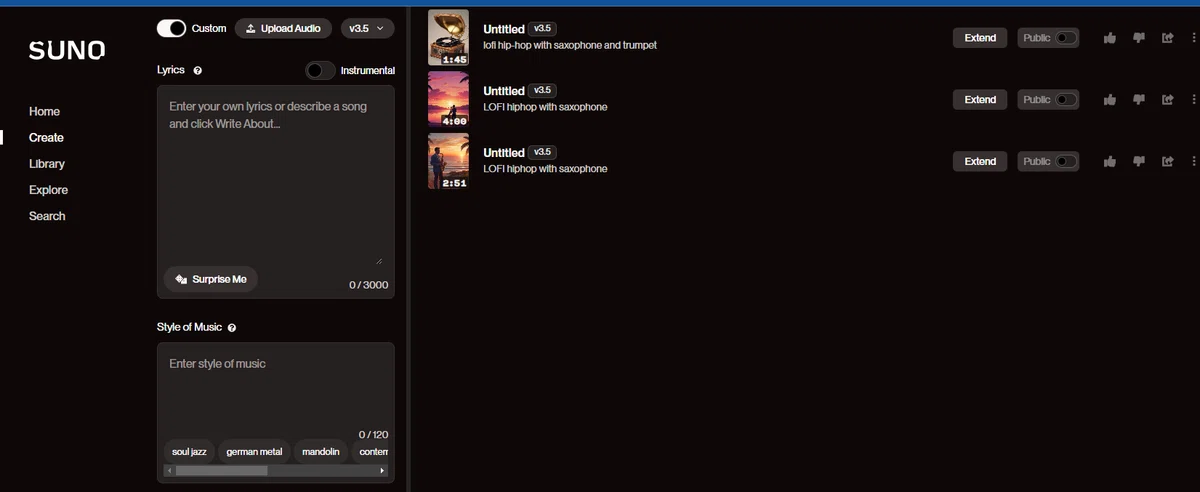Click the v3.5 badge on the 2:51 song
This screenshot has width=1200, height=492.
click(543, 152)
